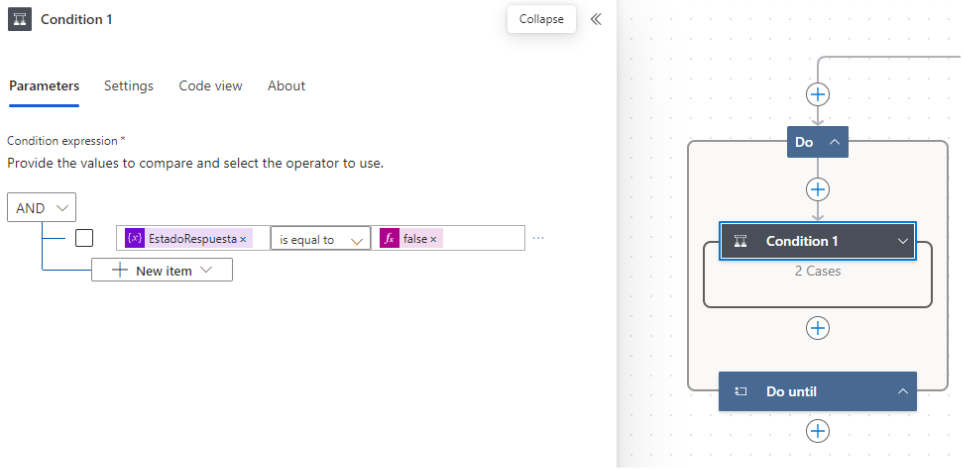The height and width of the screenshot is (470, 963).
Task: Open the AND operator dropdown
Action: (42, 208)
